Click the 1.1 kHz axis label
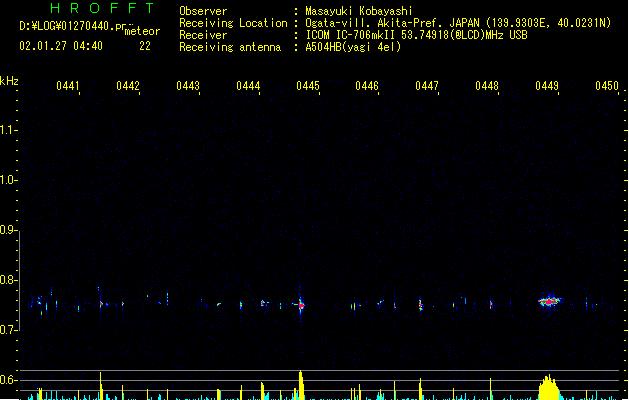This screenshot has height=400, width=629. tap(7, 130)
